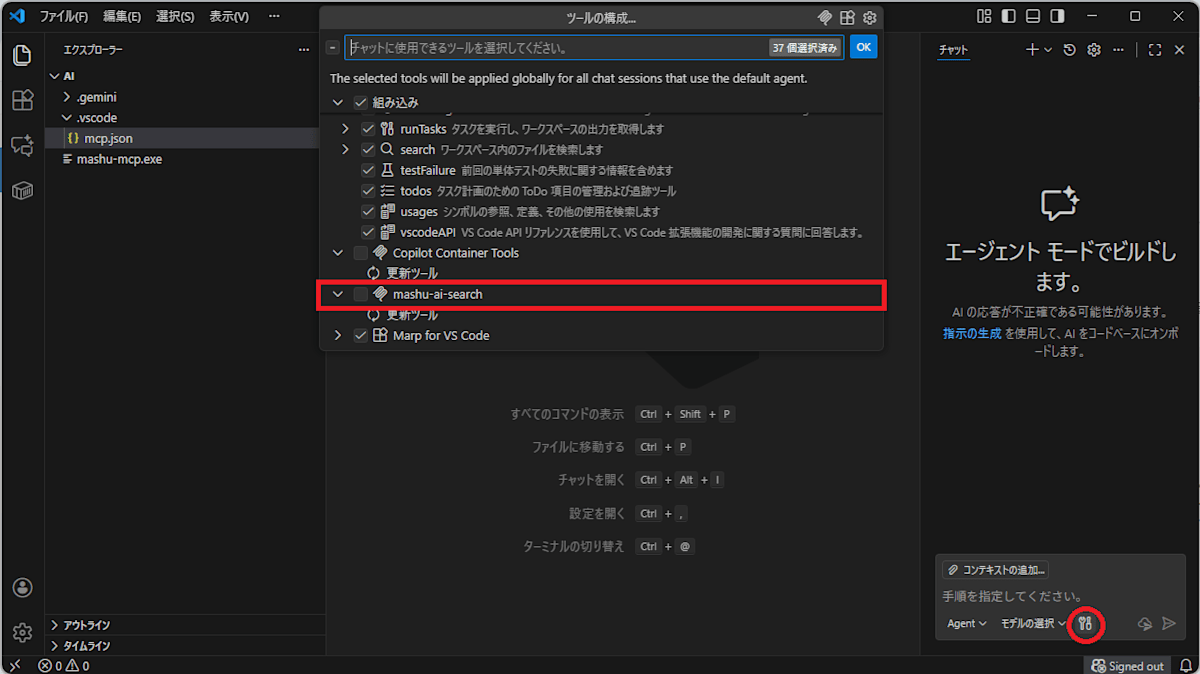Open the ファイル(F) menu
The image size is (1200, 674).
click(64, 17)
